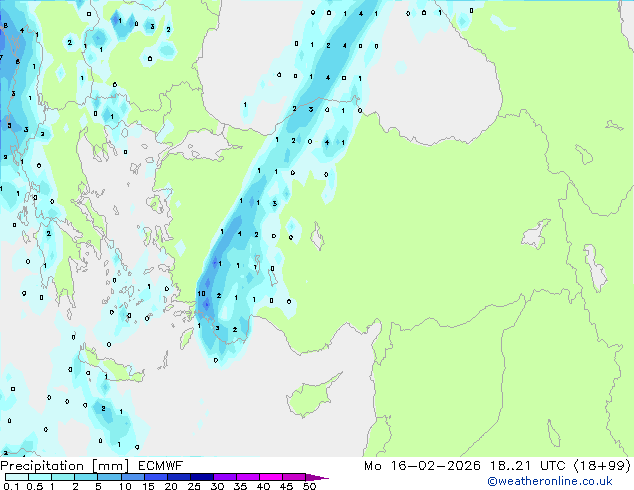
Task: Click legend scale label '15'
Action: click(x=148, y=486)
